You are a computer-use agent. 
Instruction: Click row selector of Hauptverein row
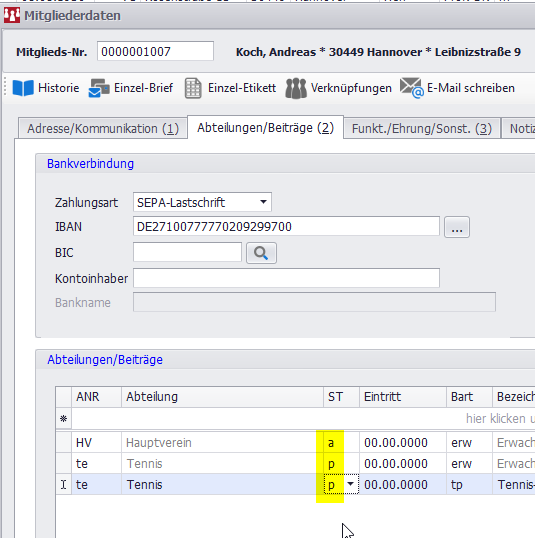pyautogui.click(x=63, y=443)
